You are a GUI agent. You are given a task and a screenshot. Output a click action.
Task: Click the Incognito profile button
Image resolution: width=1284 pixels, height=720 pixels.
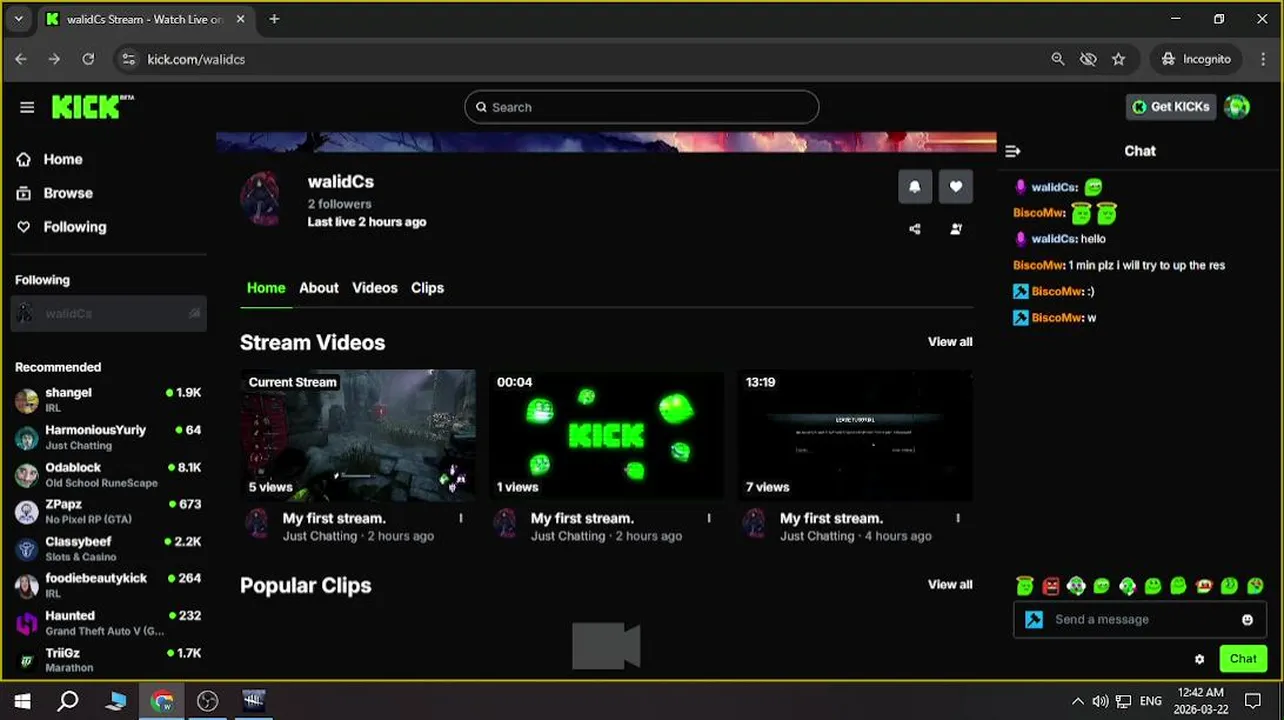(x=1196, y=59)
